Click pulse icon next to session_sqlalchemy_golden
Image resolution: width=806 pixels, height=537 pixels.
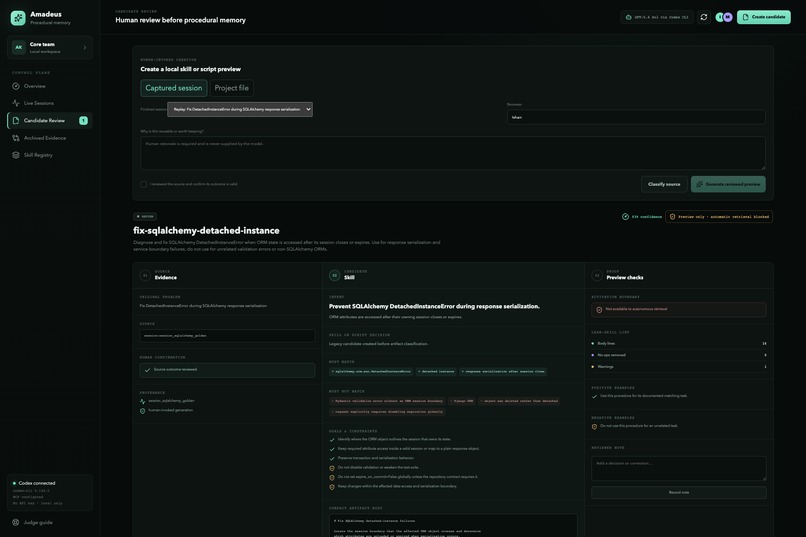tap(142, 401)
